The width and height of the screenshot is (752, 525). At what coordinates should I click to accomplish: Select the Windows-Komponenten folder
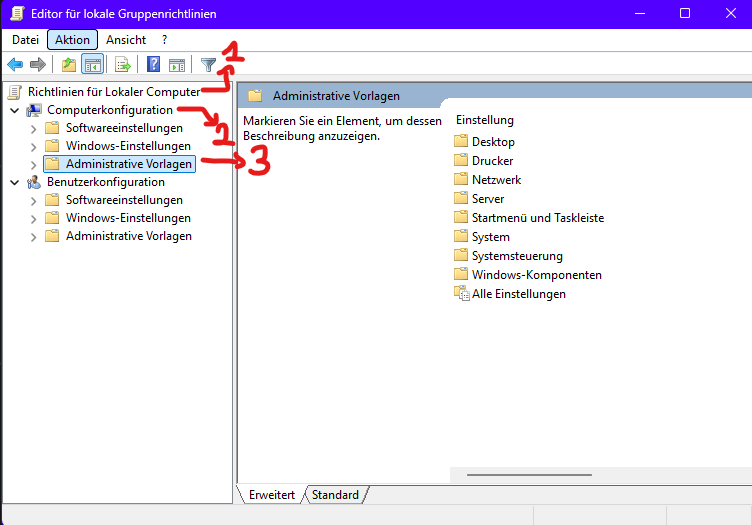pos(536,275)
